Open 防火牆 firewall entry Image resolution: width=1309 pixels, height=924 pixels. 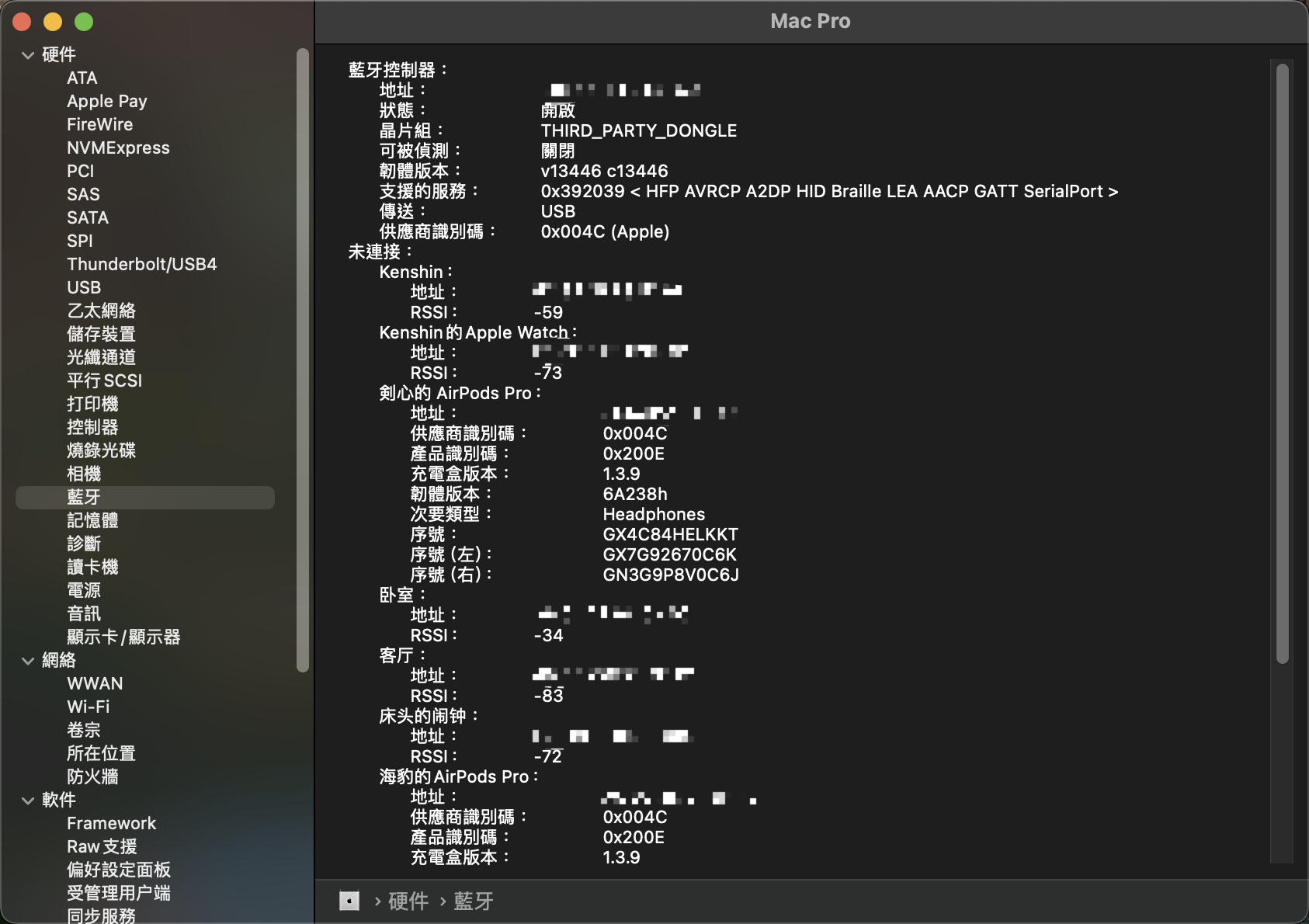coord(92,777)
